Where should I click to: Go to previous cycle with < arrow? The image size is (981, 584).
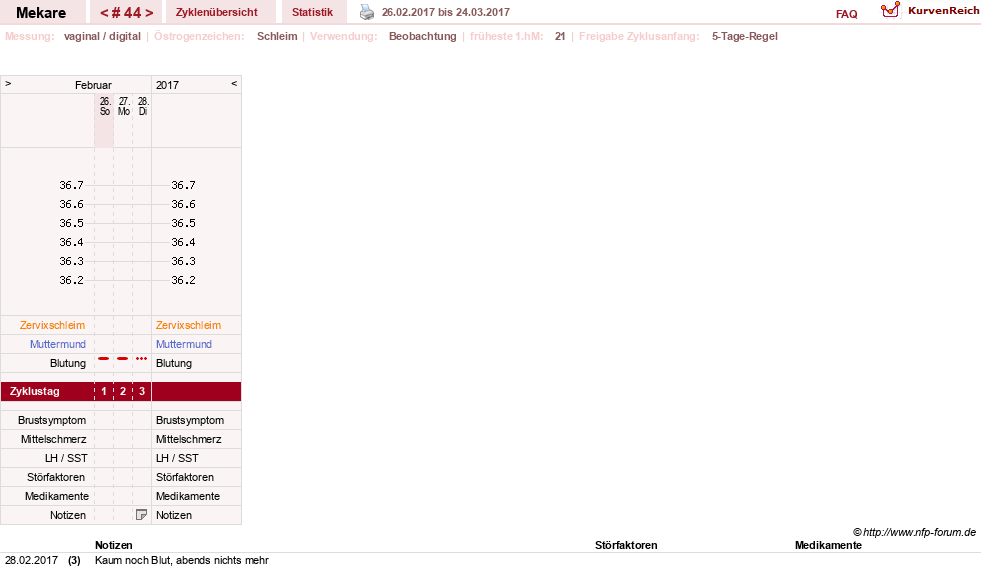(104, 13)
